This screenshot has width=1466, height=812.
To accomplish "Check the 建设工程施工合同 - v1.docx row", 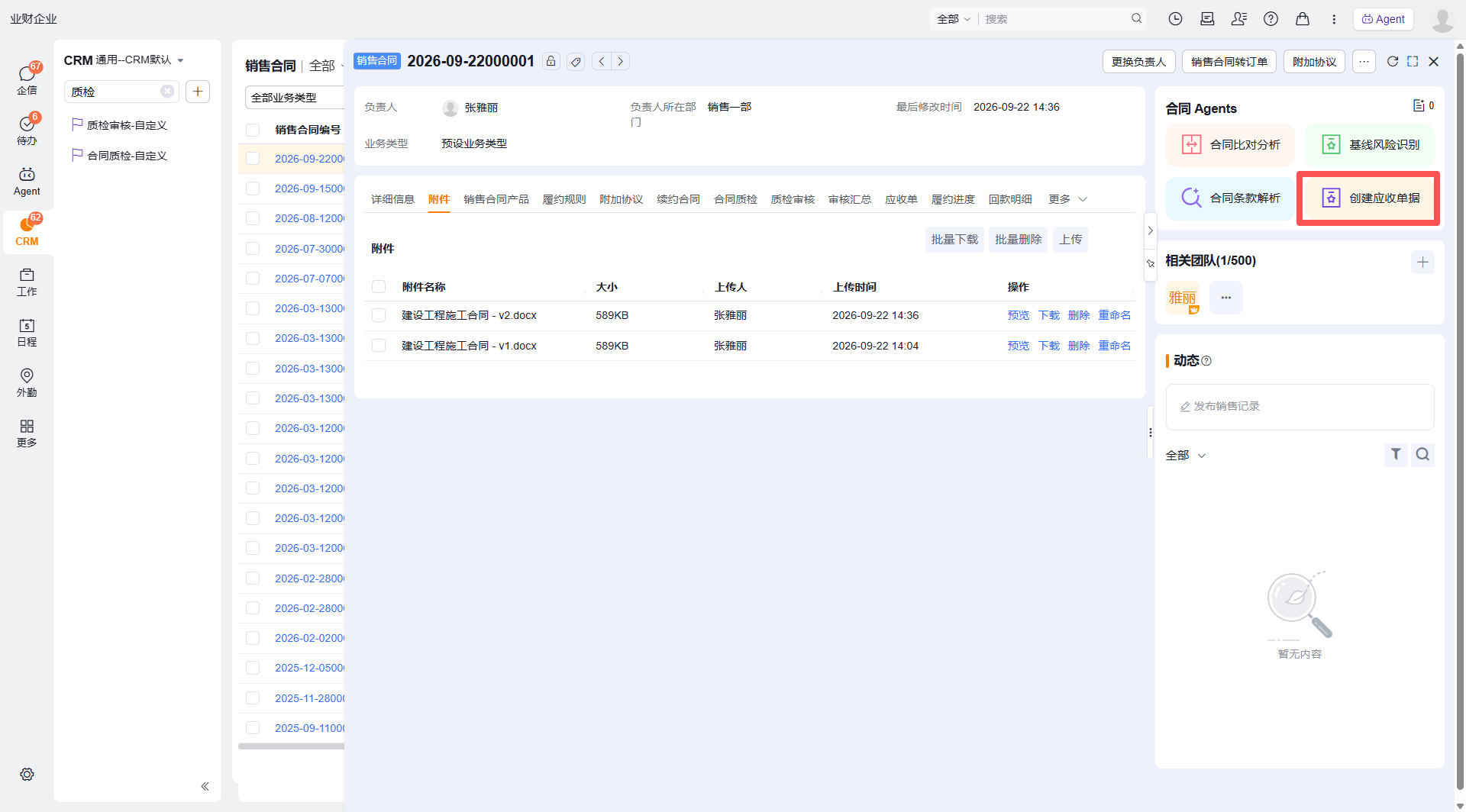I will click(x=379, y=346).
